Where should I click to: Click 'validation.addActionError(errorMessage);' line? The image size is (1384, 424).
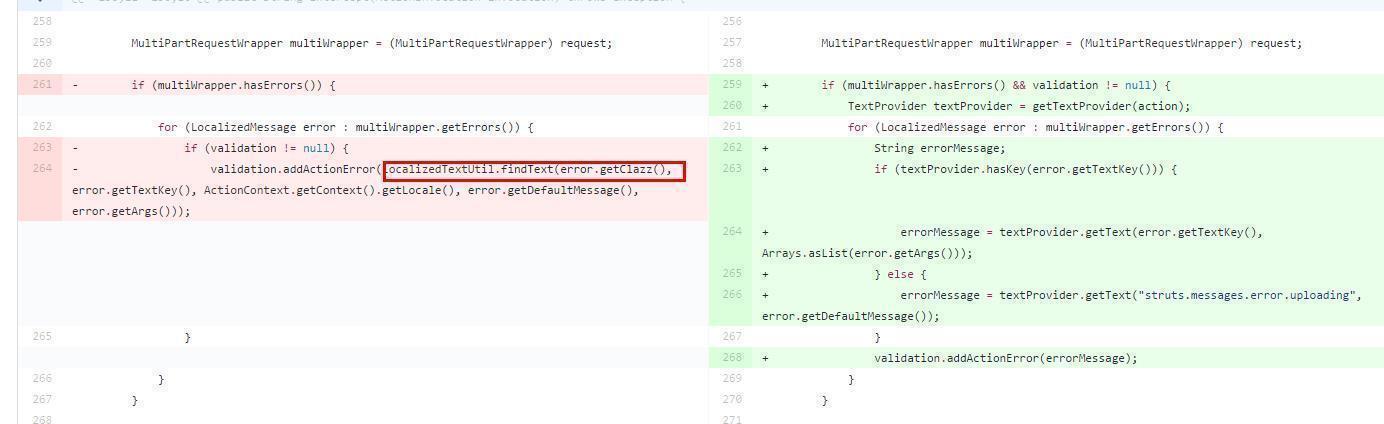click(1005, 358)
